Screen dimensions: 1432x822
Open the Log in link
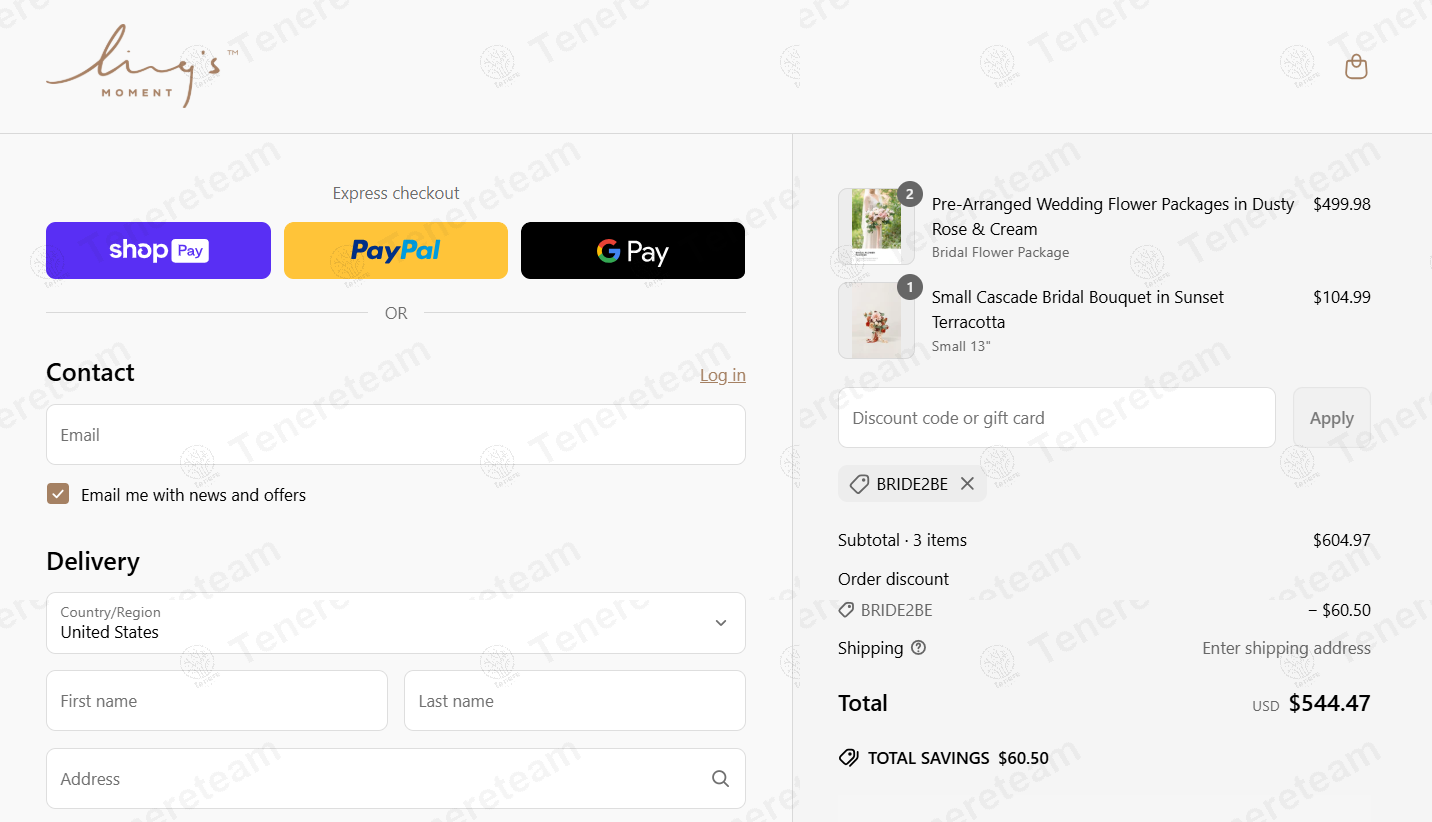[x=723, y=375]
